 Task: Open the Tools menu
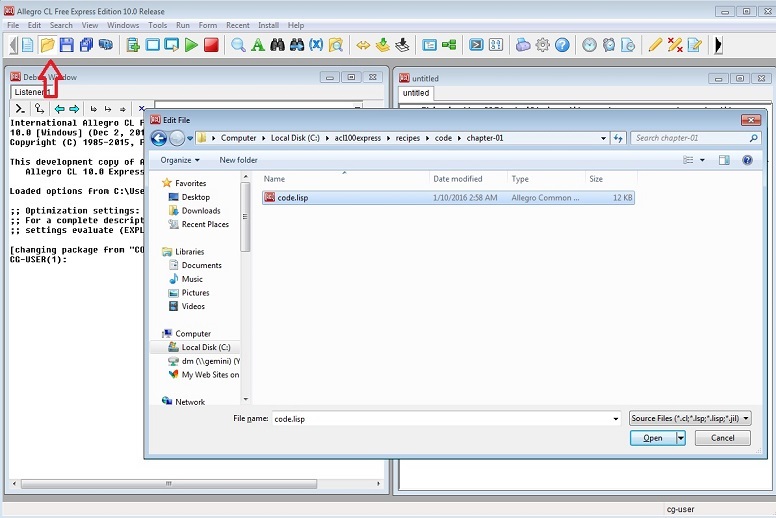click(157, 25)
